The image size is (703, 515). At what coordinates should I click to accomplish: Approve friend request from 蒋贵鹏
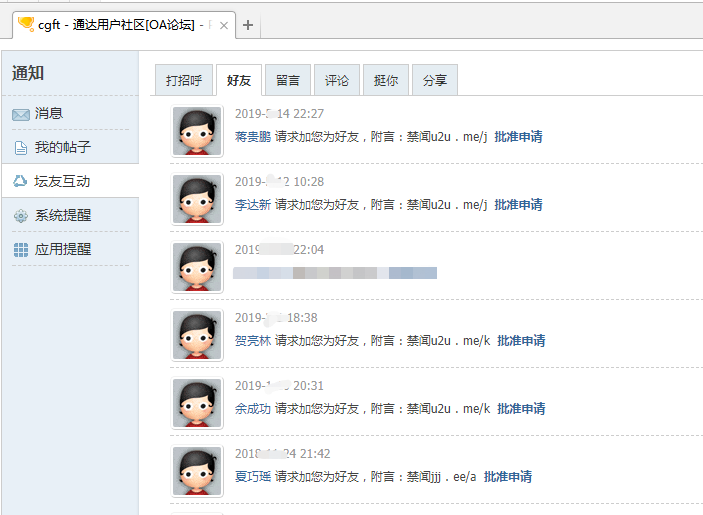point(518,137)
